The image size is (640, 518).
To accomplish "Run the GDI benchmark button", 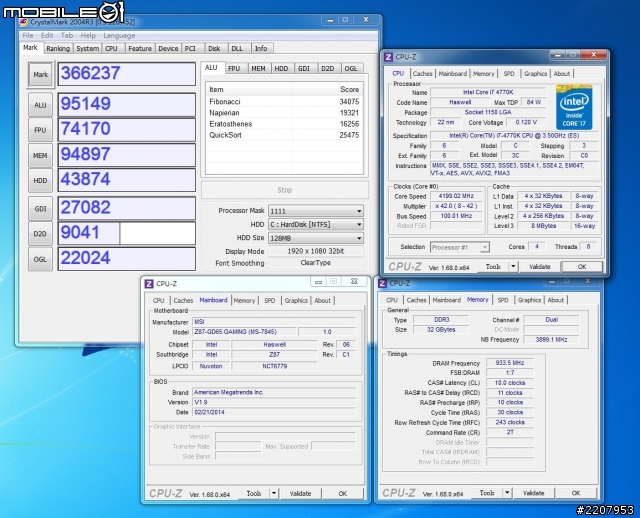I will (40, 209).
